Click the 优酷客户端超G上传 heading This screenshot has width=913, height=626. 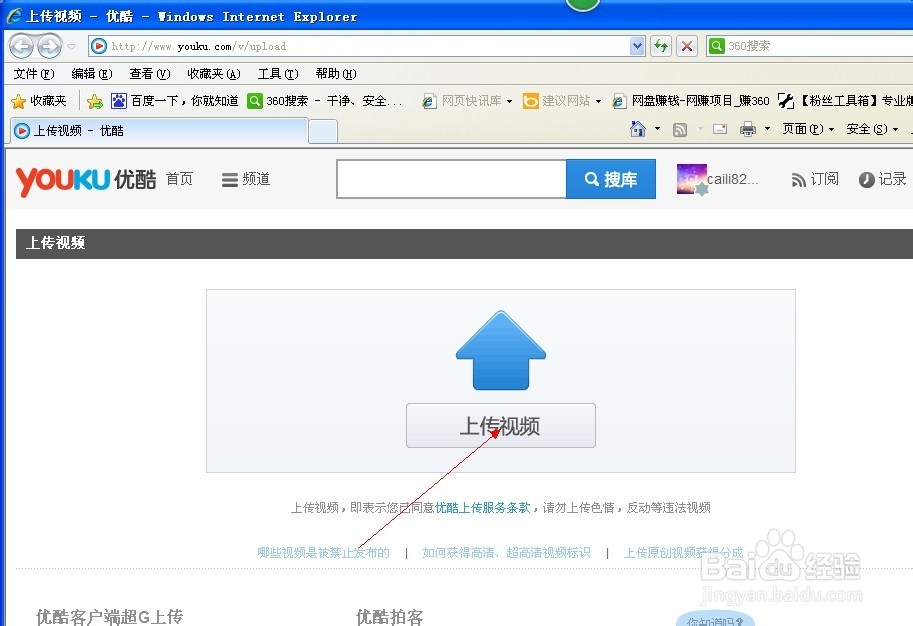pos(109,617)
